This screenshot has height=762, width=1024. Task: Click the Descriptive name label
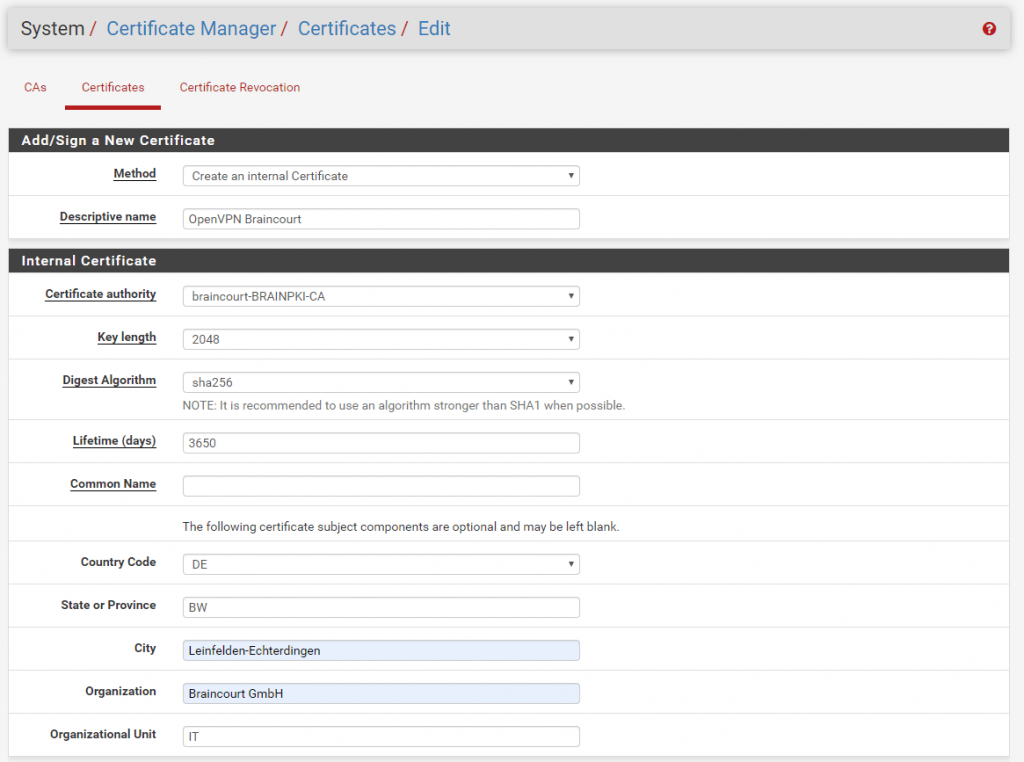[x=108, y=217]
